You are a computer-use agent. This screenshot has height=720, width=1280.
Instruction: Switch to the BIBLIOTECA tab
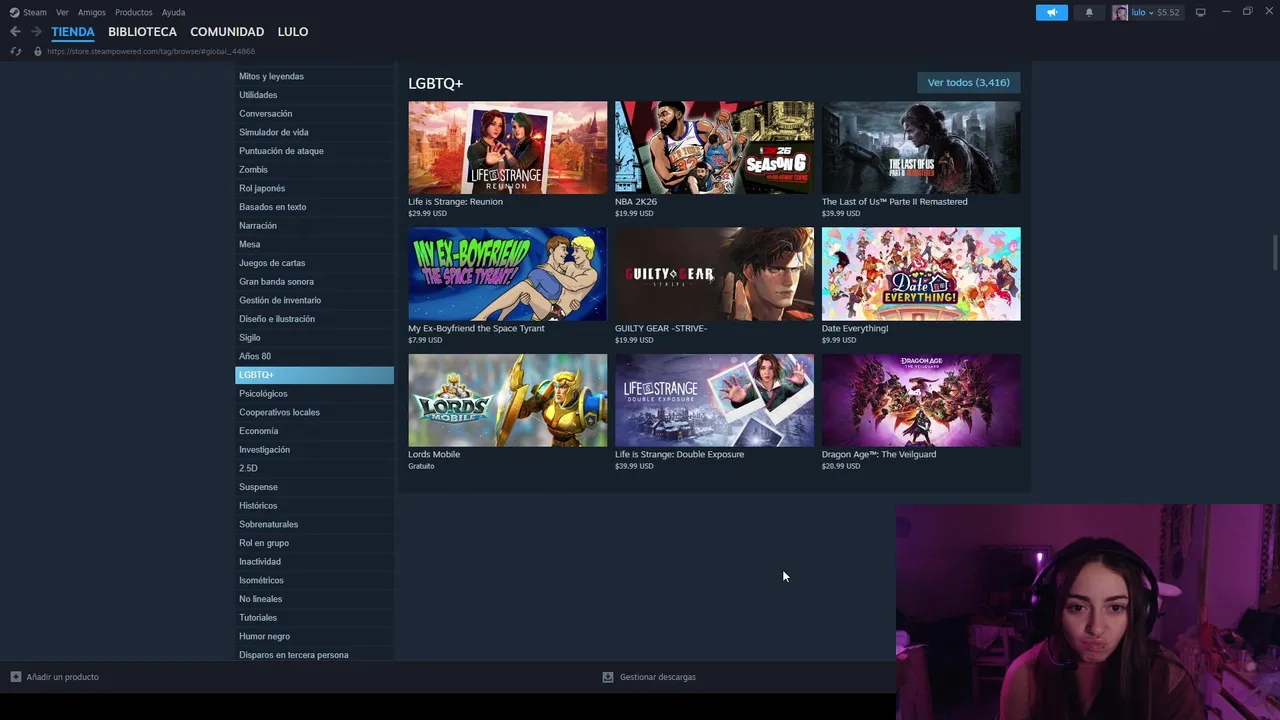click(x=142, y=32)
